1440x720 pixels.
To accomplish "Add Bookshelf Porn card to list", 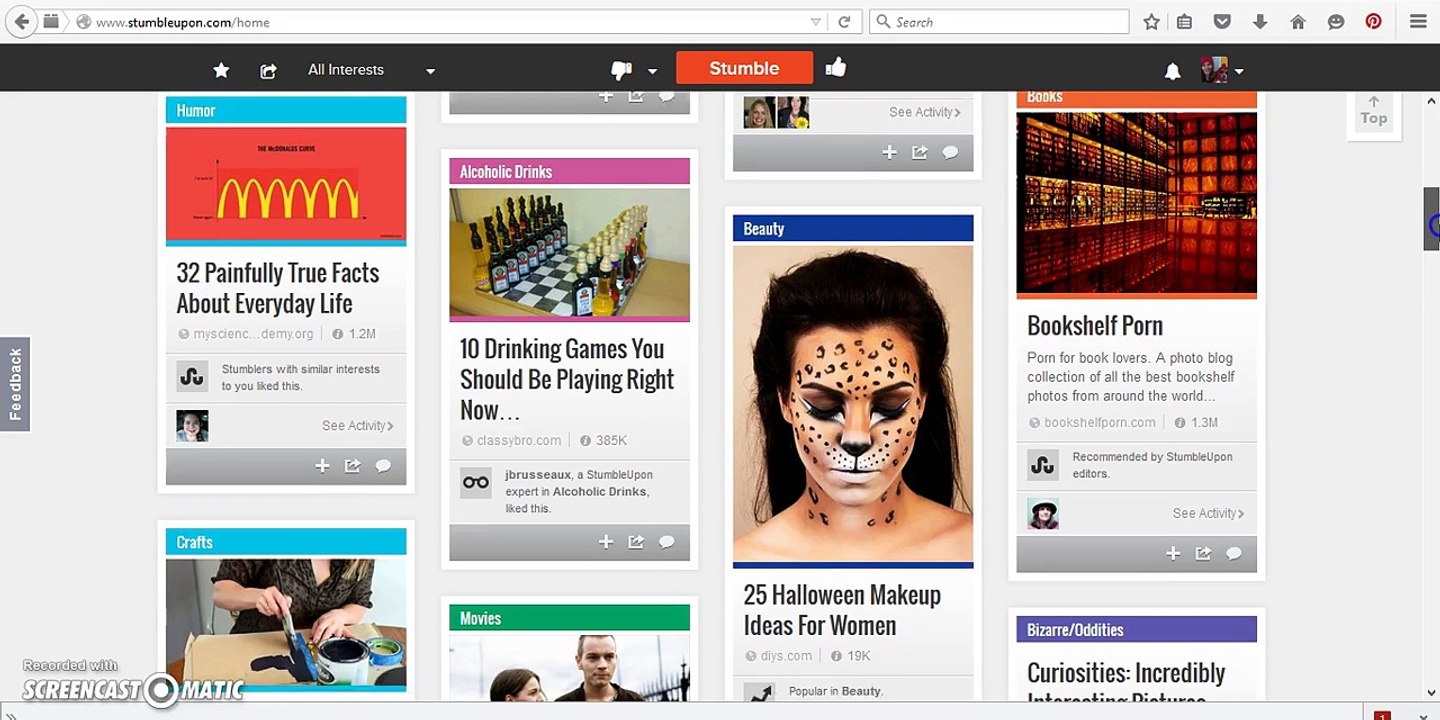I will pos(1173,553).
